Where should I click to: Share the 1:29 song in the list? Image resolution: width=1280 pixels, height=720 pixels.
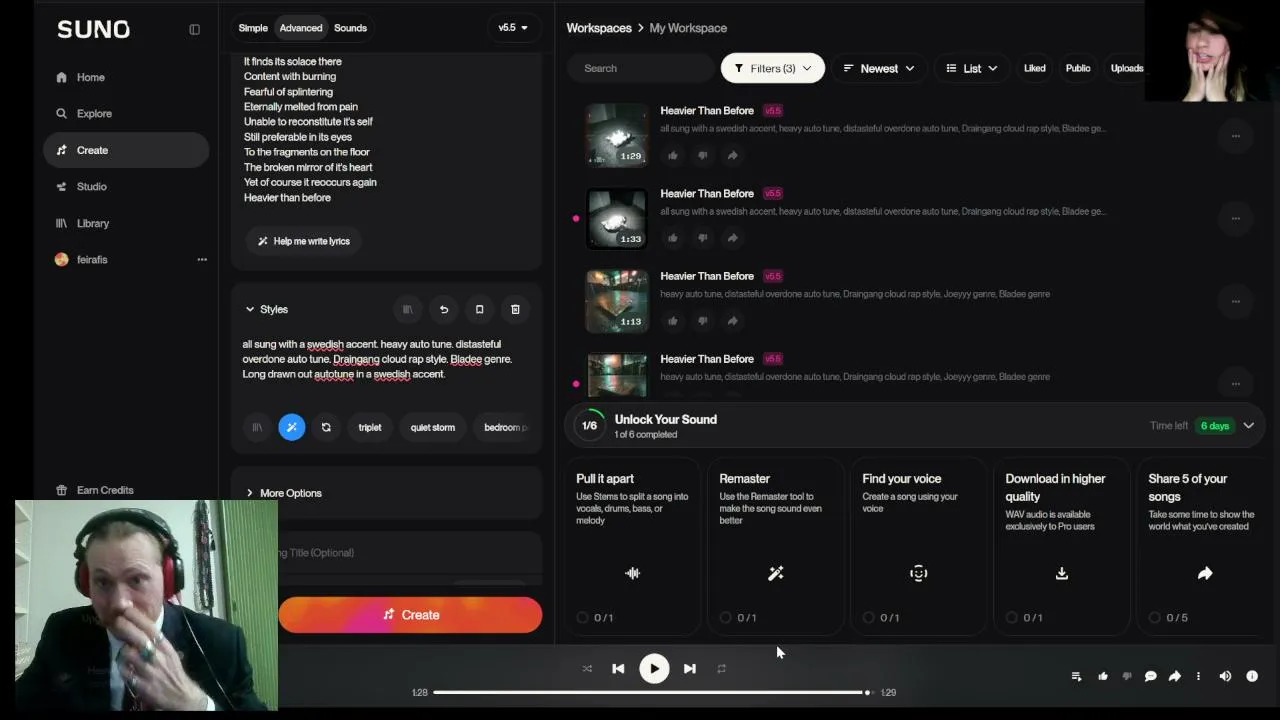click(732, 155)
